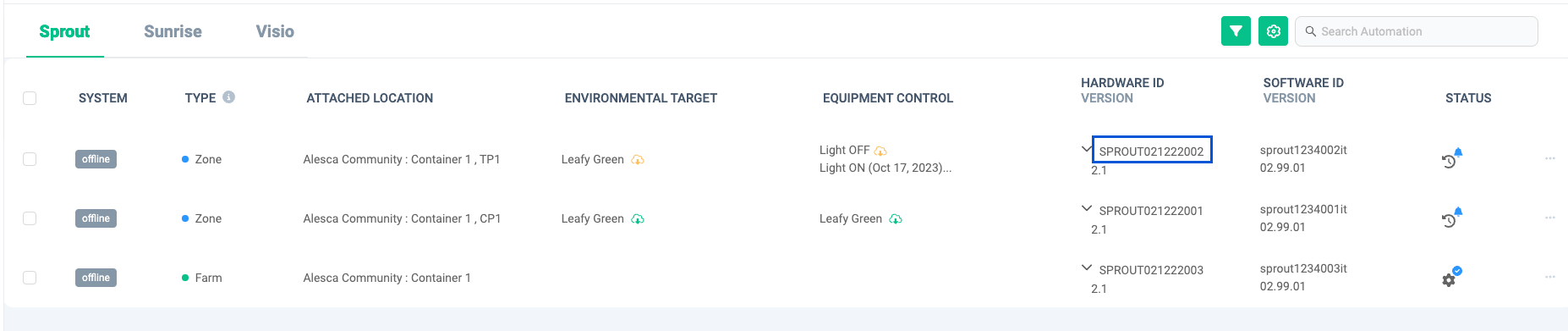Click the info icon next to TYPE
Screen dimensions: 1568x331
(x=228, y=97)
